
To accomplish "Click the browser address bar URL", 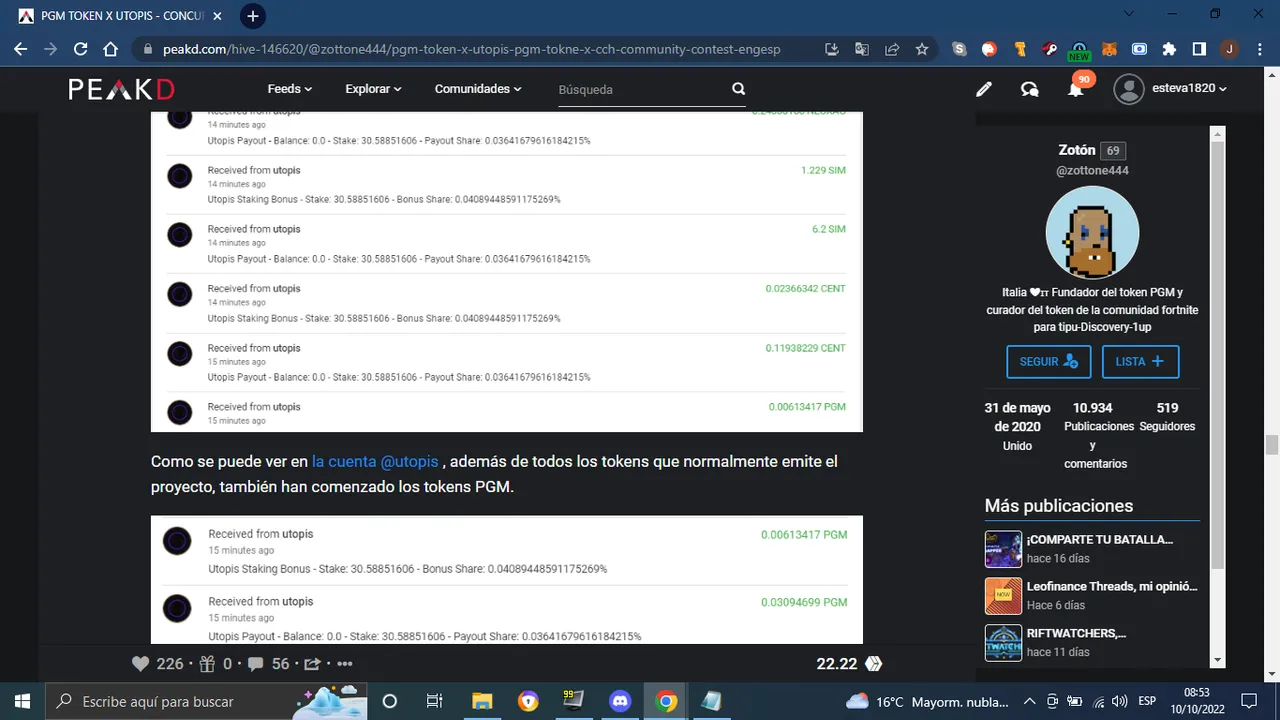I will [472, 49].
